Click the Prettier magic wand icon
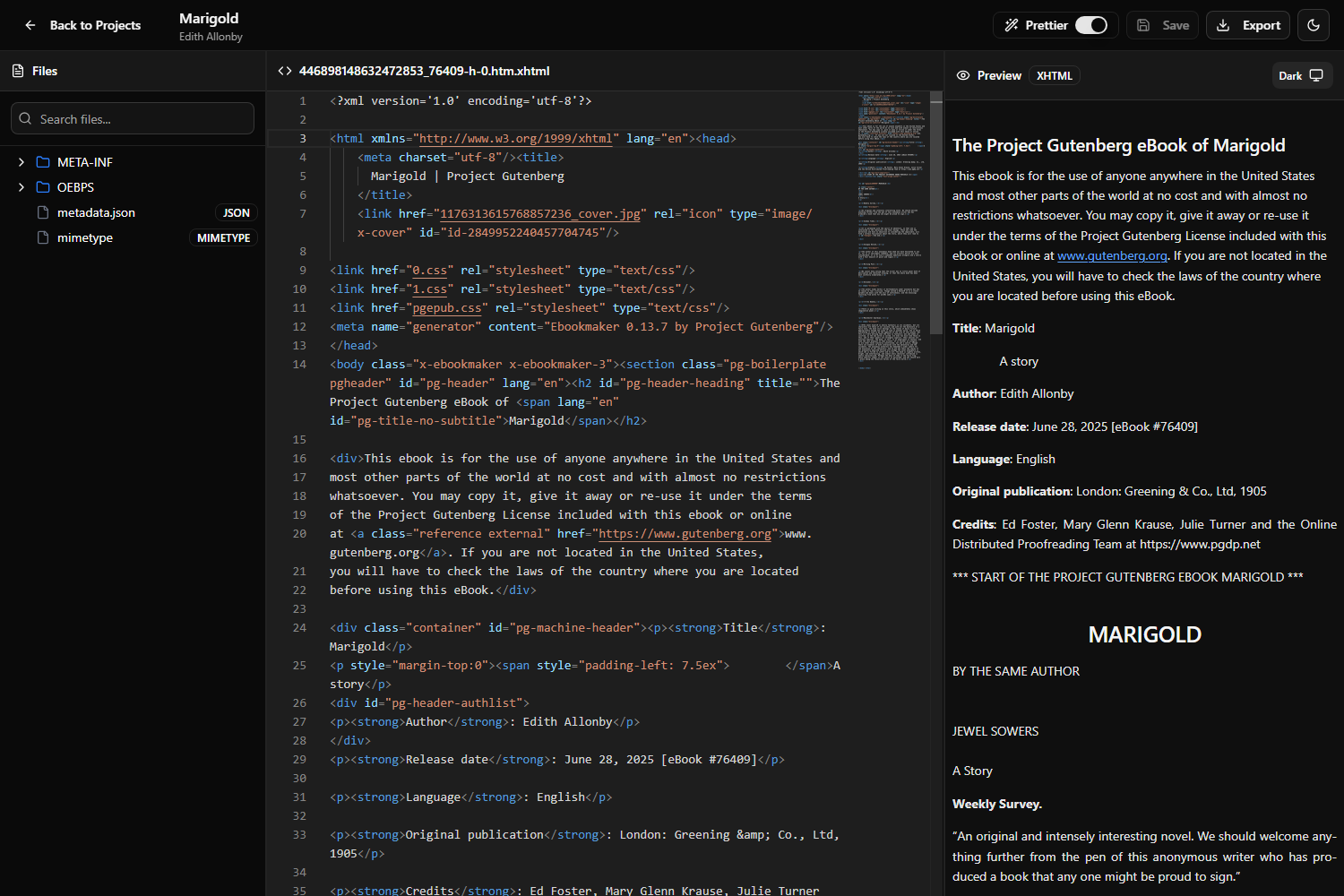 pos(1013,25)
